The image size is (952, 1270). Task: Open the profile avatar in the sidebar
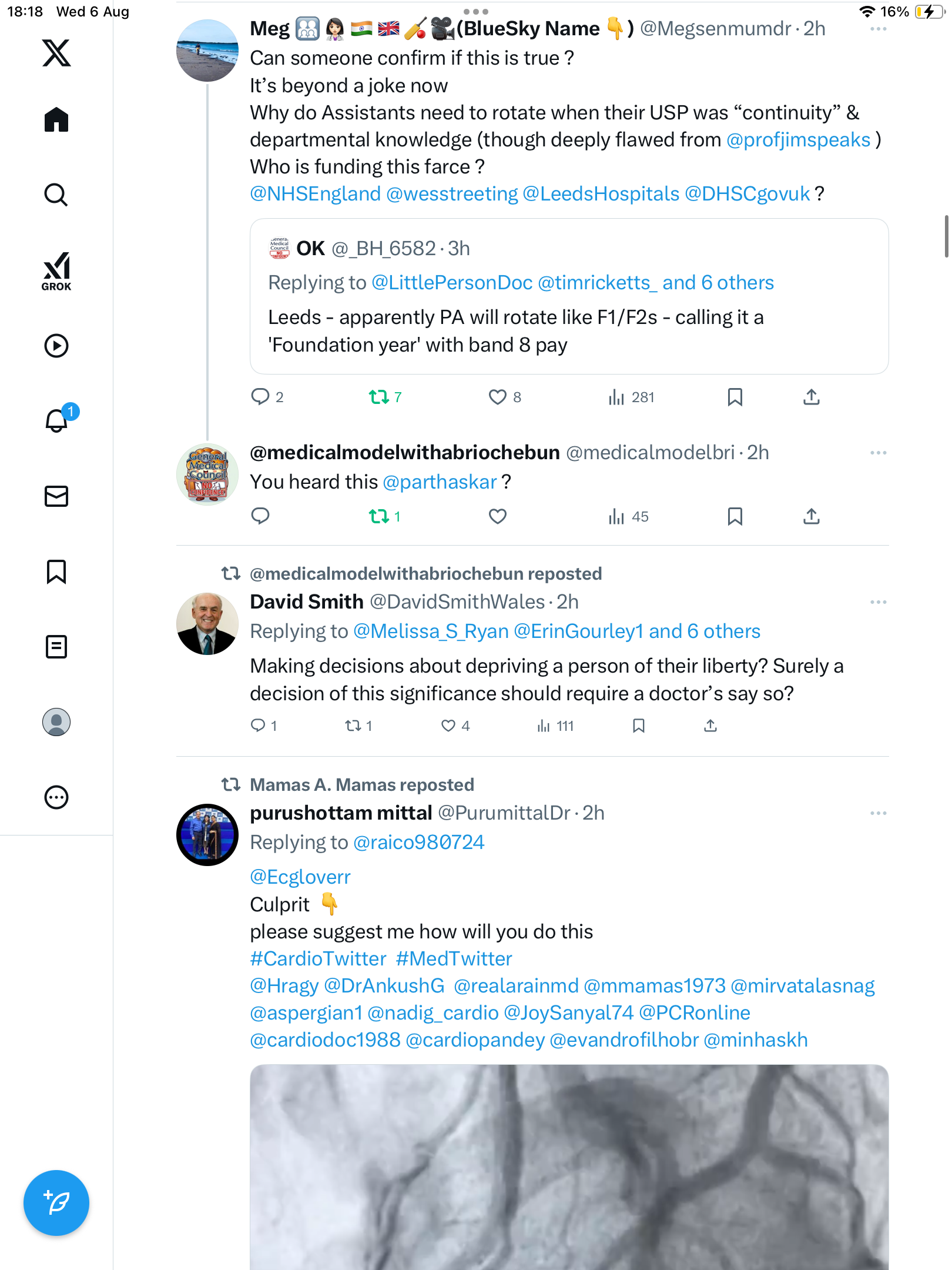tap(56, 722)
